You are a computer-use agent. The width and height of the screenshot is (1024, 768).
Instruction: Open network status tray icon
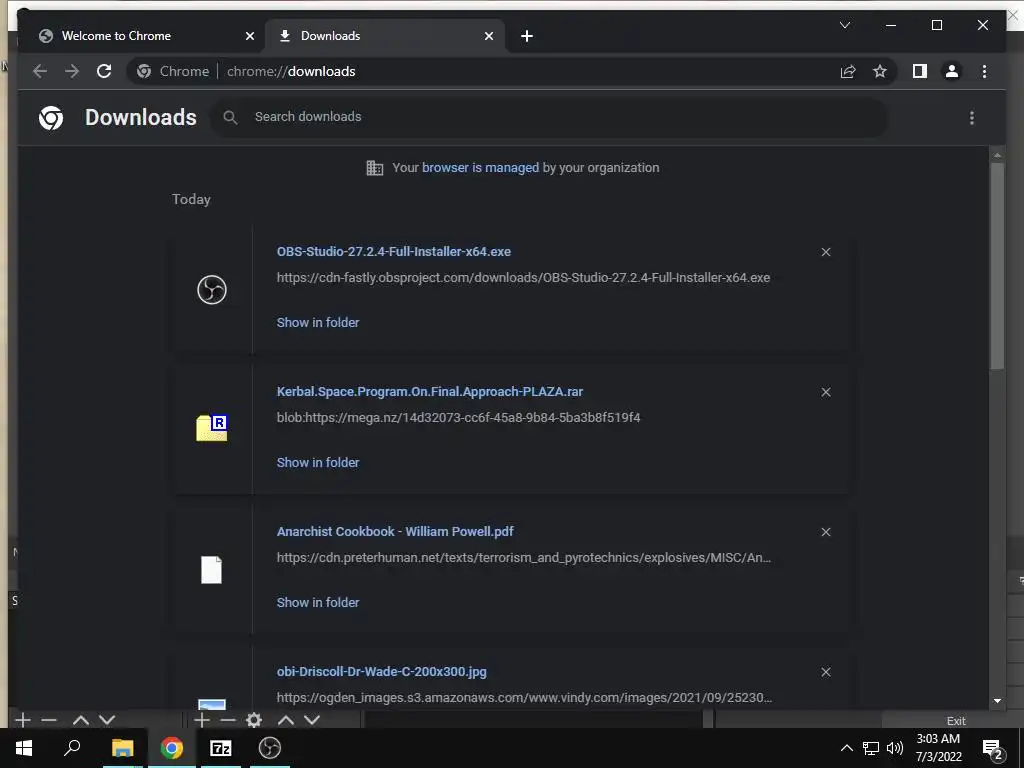click(x=871, y=748)
